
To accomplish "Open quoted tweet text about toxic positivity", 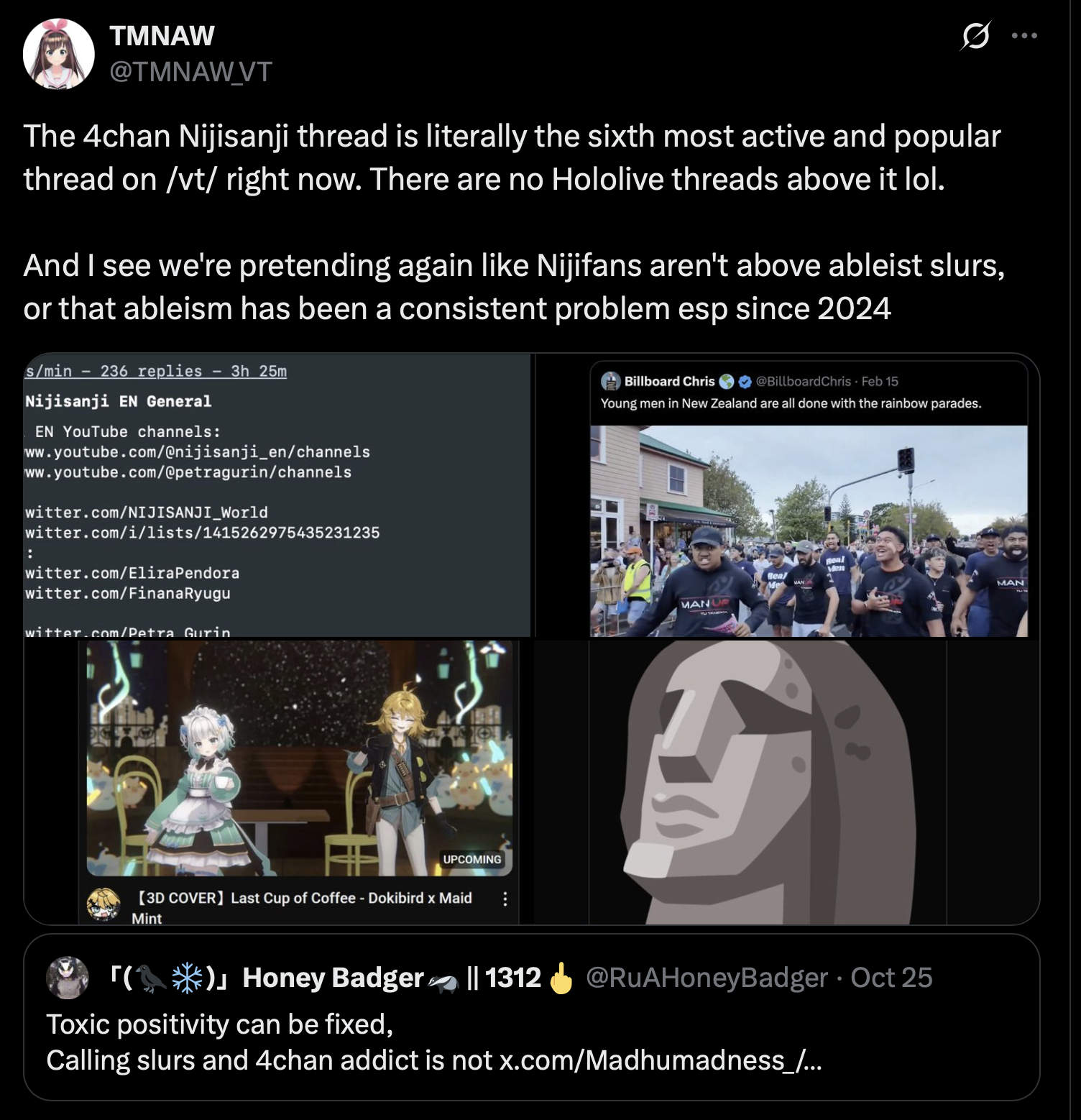I will click(434, 1042).
